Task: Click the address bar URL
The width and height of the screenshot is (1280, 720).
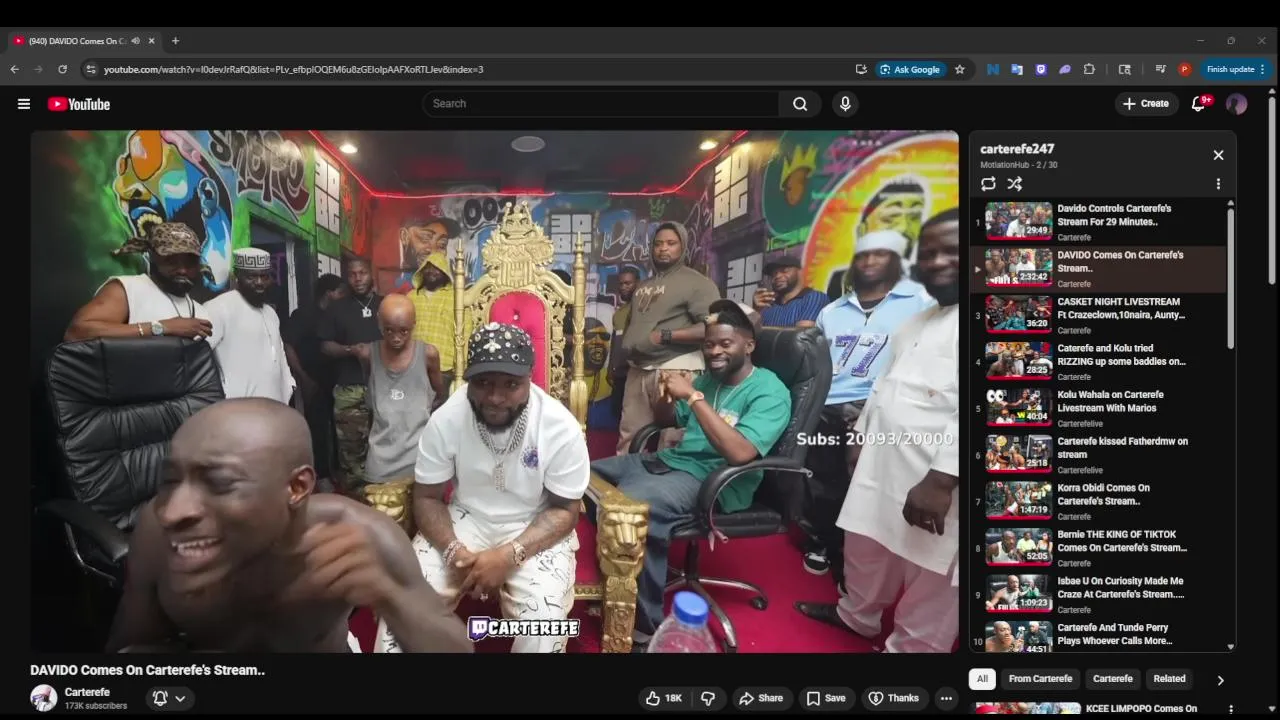Action: tap(293, 69)
